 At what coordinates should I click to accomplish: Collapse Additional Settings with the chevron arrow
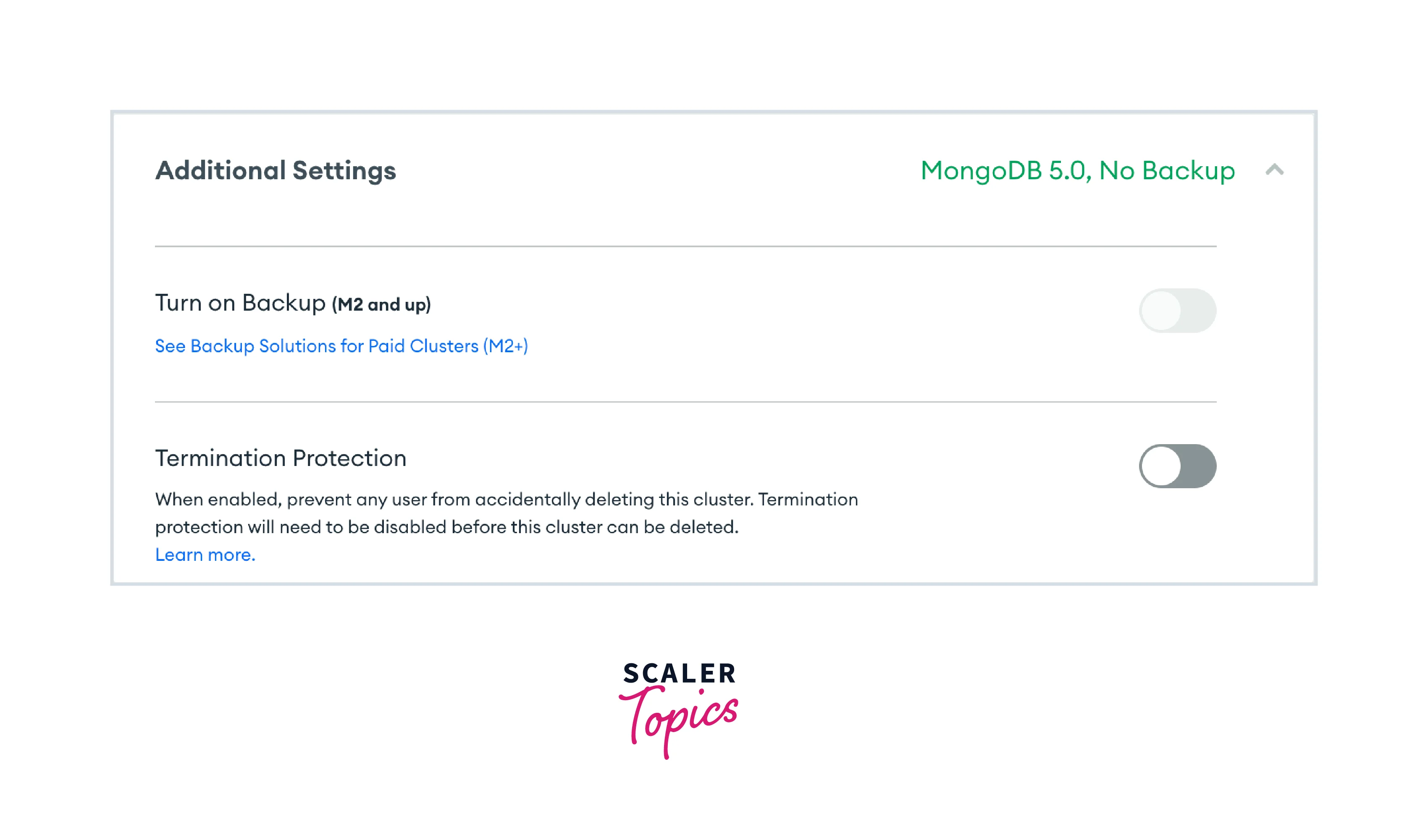[1274, 170]
